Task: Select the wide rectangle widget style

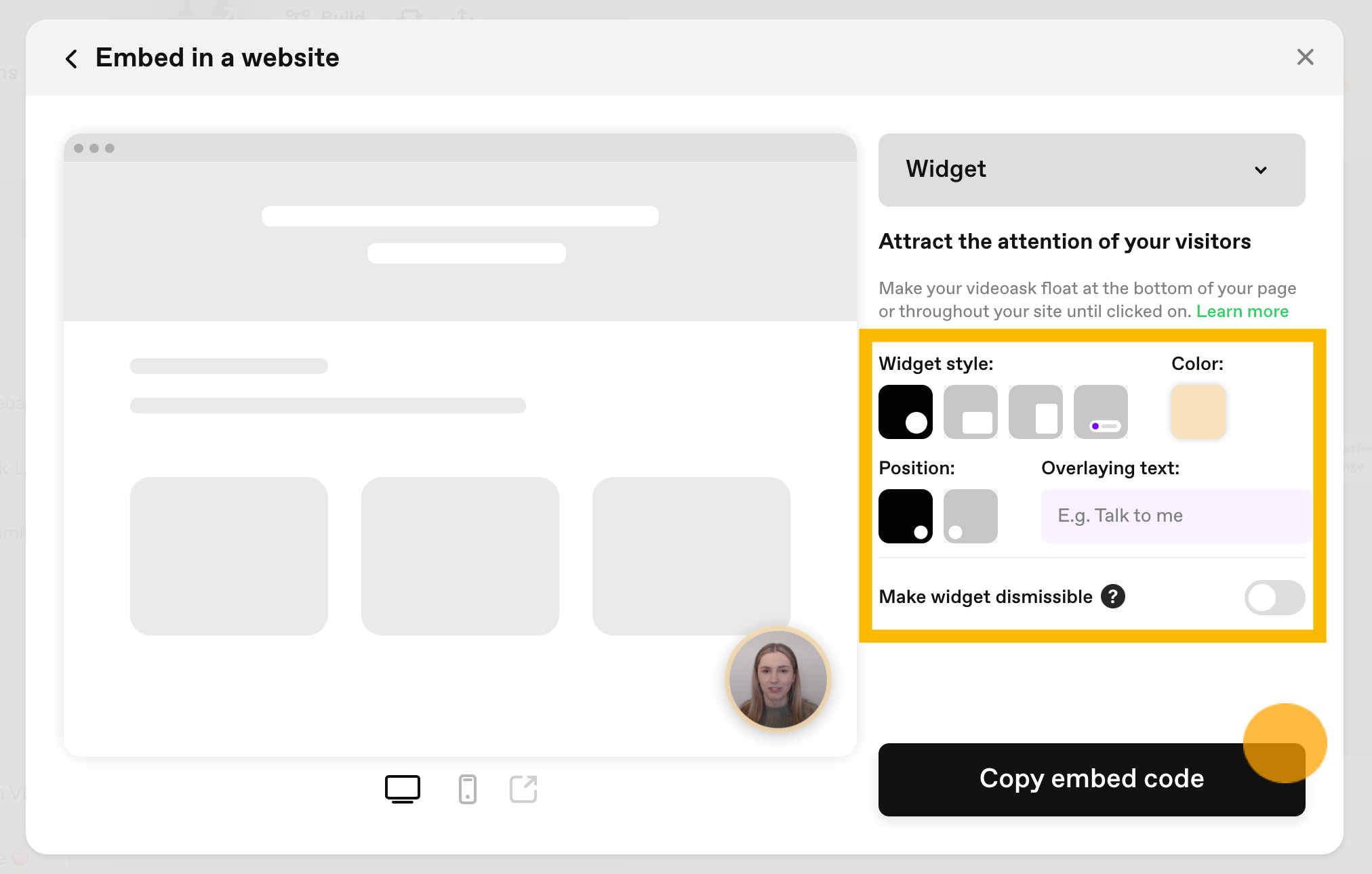Action: (x=971, y=412)
